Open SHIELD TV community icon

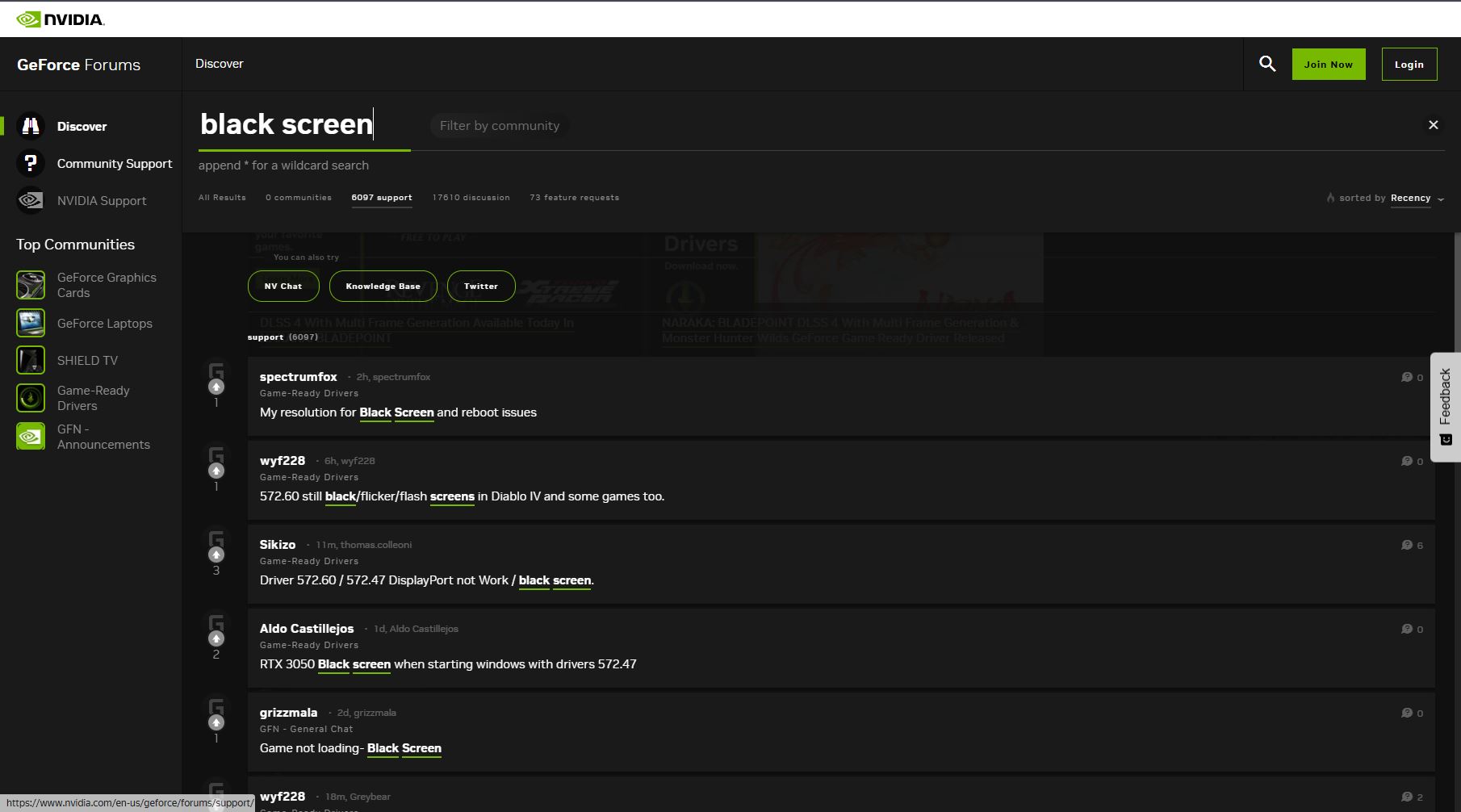(31, 360)
